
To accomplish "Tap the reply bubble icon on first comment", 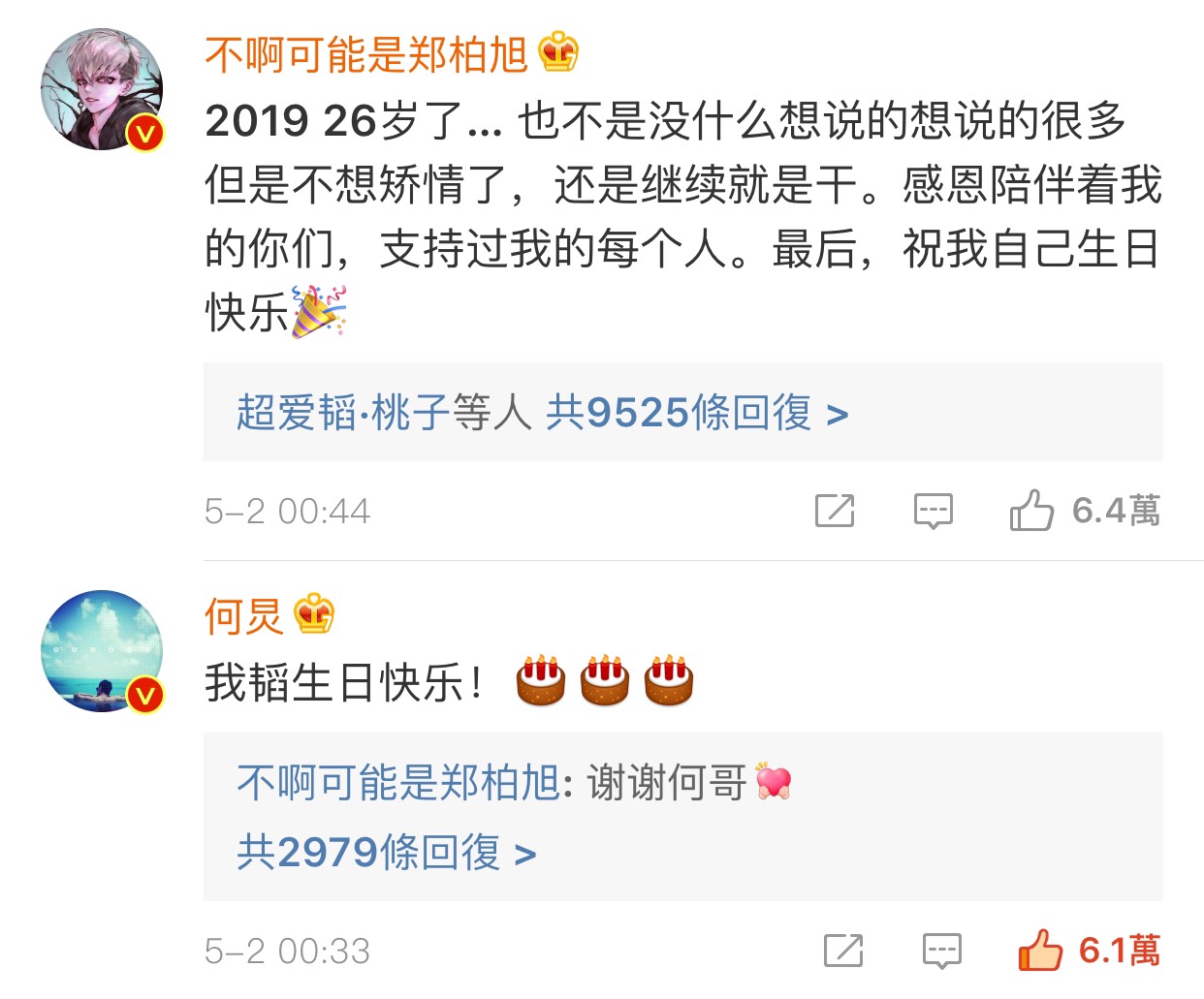I will tap(934, 511).
